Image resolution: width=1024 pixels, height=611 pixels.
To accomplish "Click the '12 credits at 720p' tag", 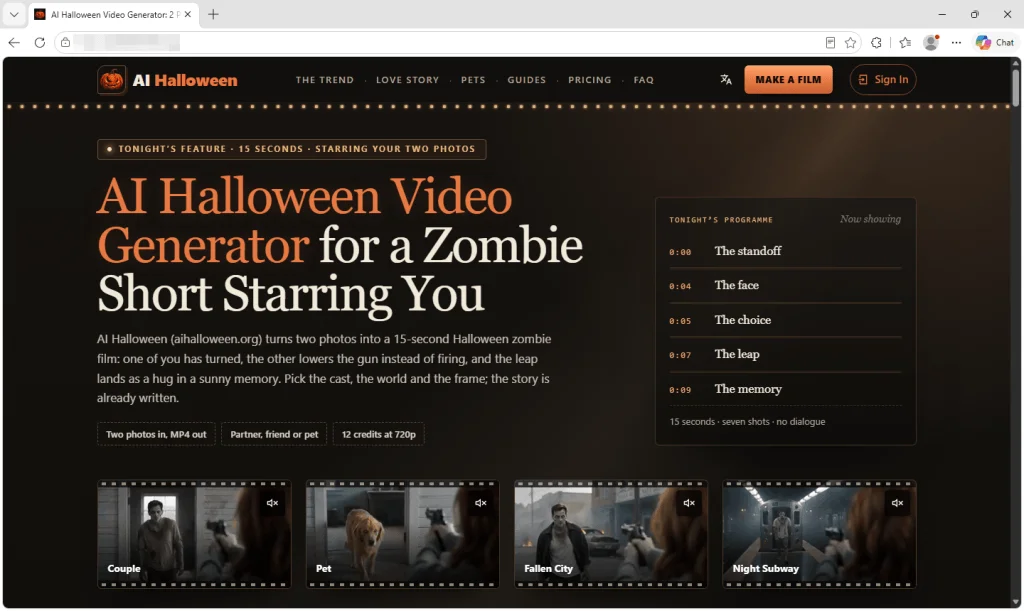I will pos(379,434).
